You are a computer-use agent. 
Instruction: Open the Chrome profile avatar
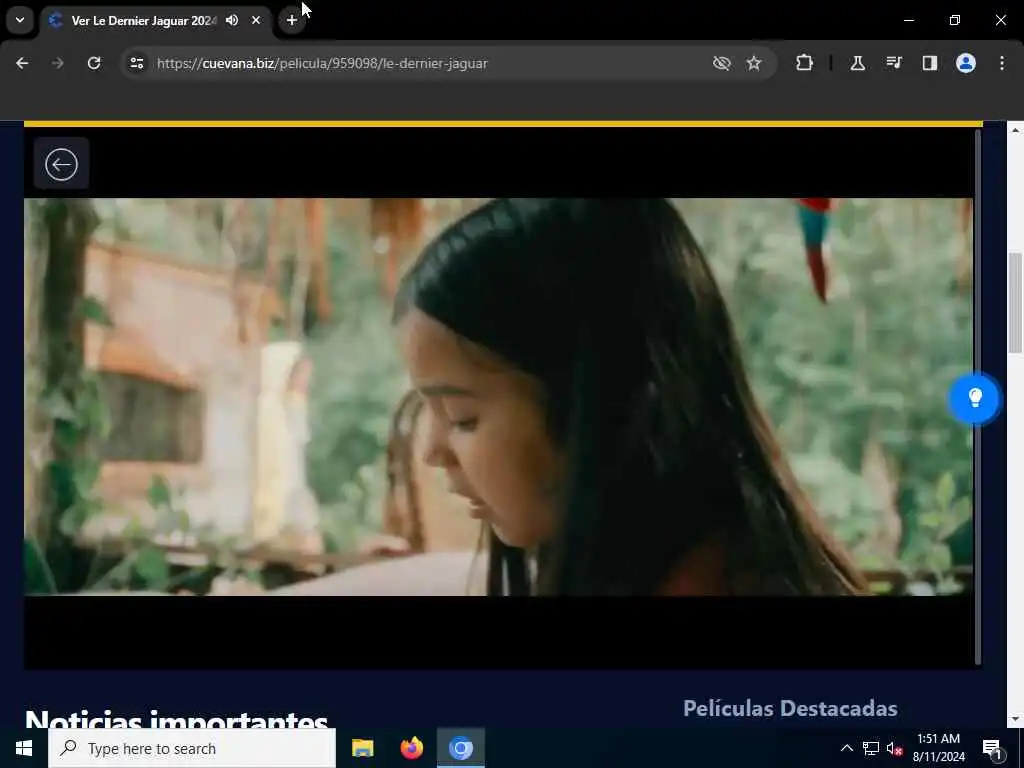coord(966,63)
